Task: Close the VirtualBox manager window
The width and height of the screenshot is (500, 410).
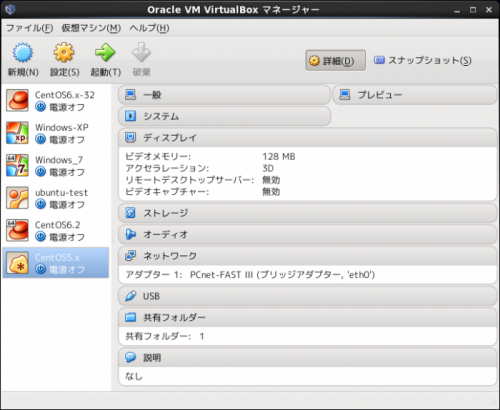Action: (489, 10)
